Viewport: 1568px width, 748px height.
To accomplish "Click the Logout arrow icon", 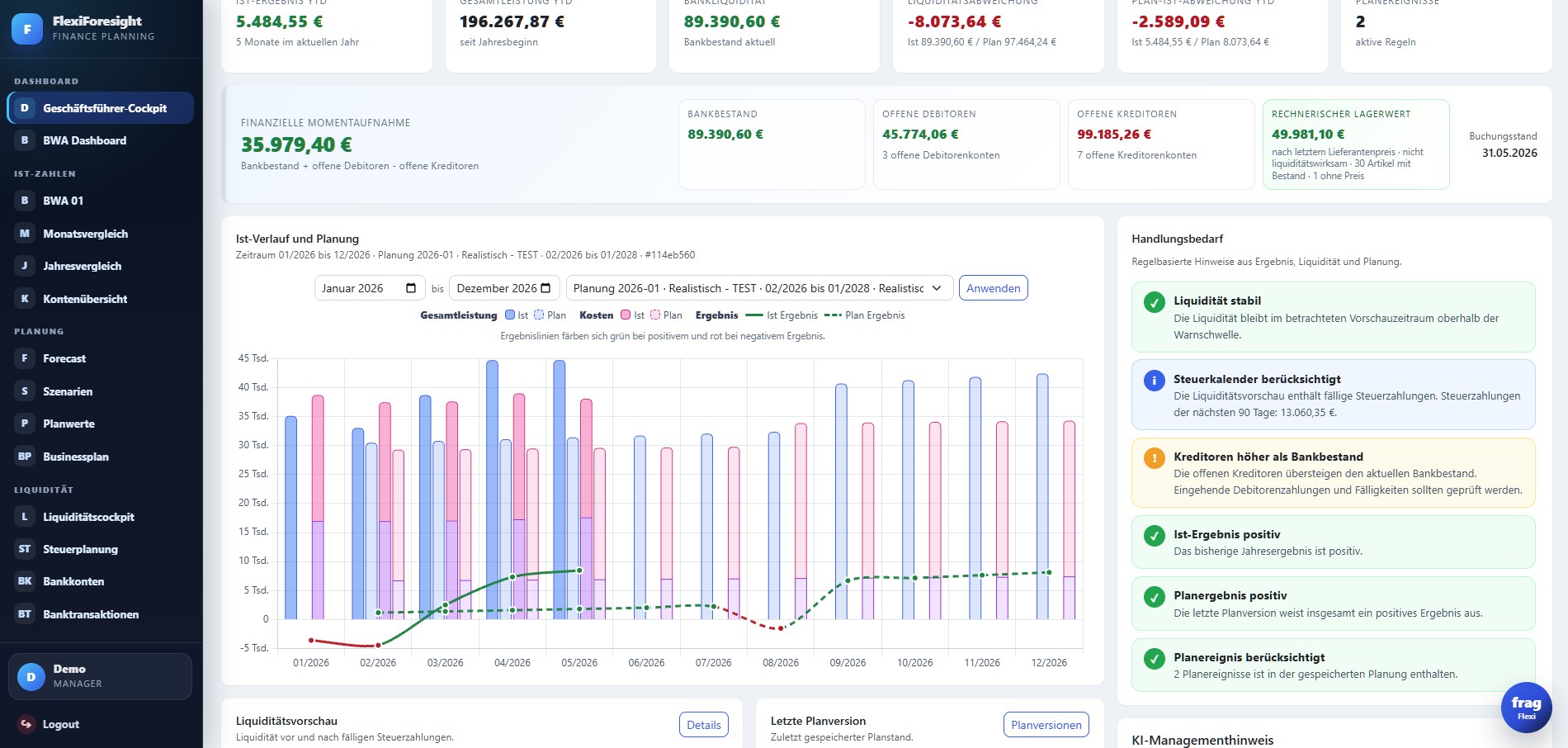I will (x=26, y=724).
